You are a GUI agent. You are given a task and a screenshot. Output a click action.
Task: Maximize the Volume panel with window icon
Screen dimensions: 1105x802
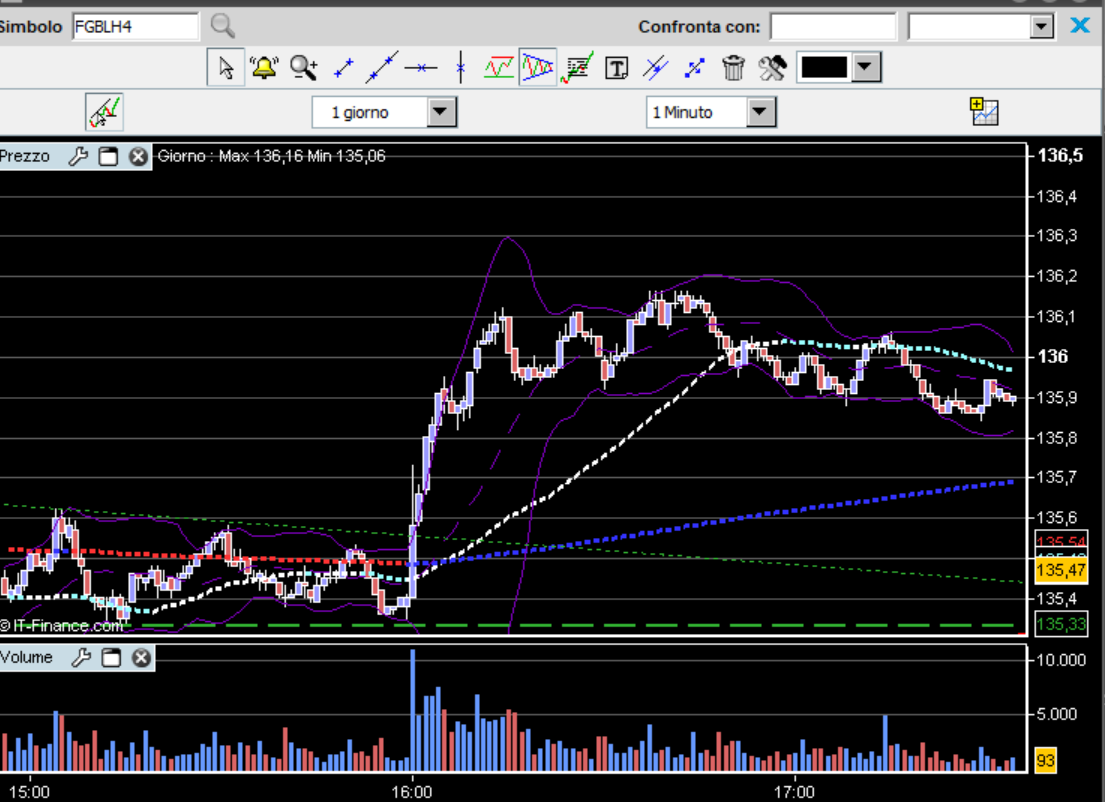[111, 658]
